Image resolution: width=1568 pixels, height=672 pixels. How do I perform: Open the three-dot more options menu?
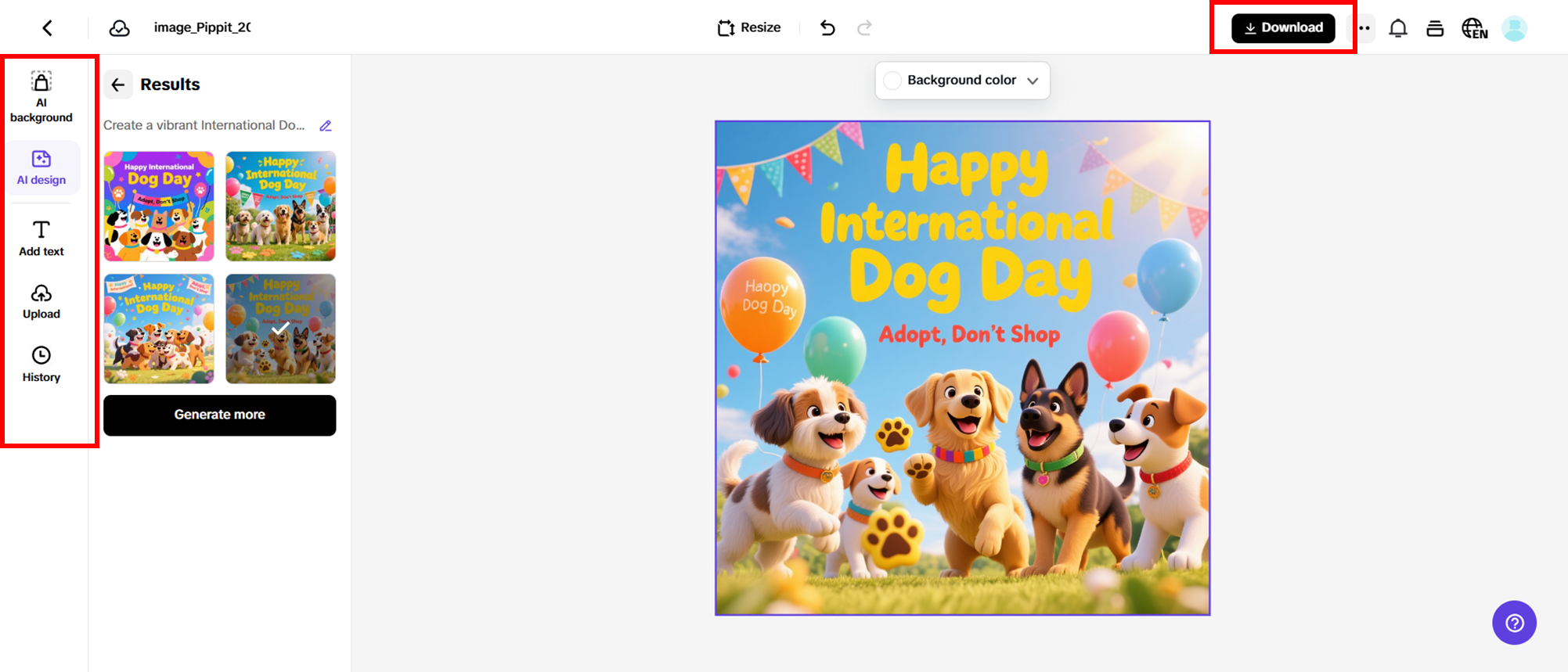(1364, 29)
